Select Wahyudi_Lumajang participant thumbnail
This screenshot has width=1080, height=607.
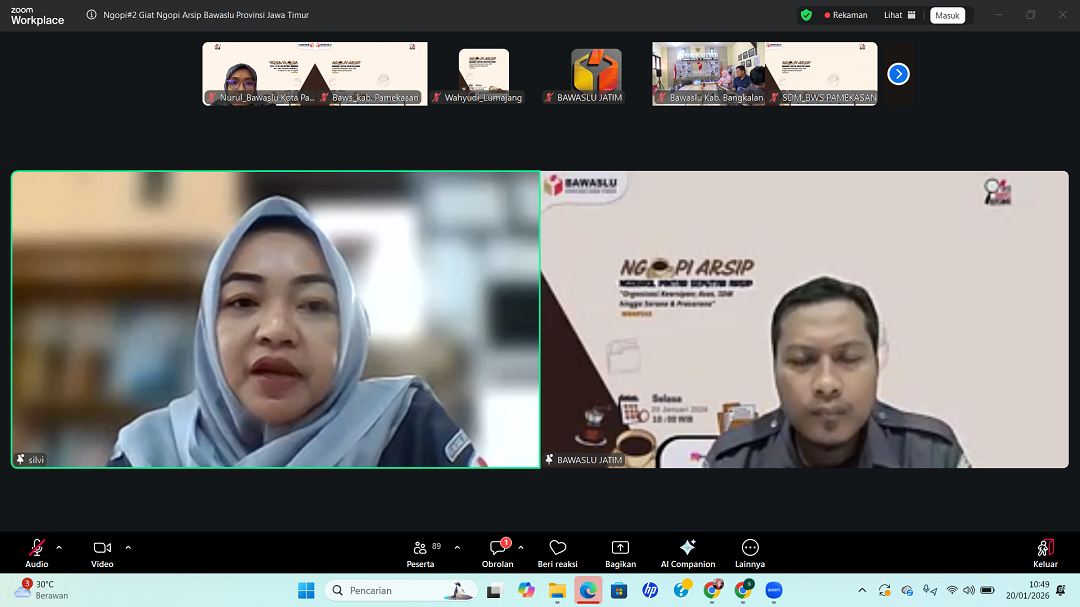coord(484,74)
